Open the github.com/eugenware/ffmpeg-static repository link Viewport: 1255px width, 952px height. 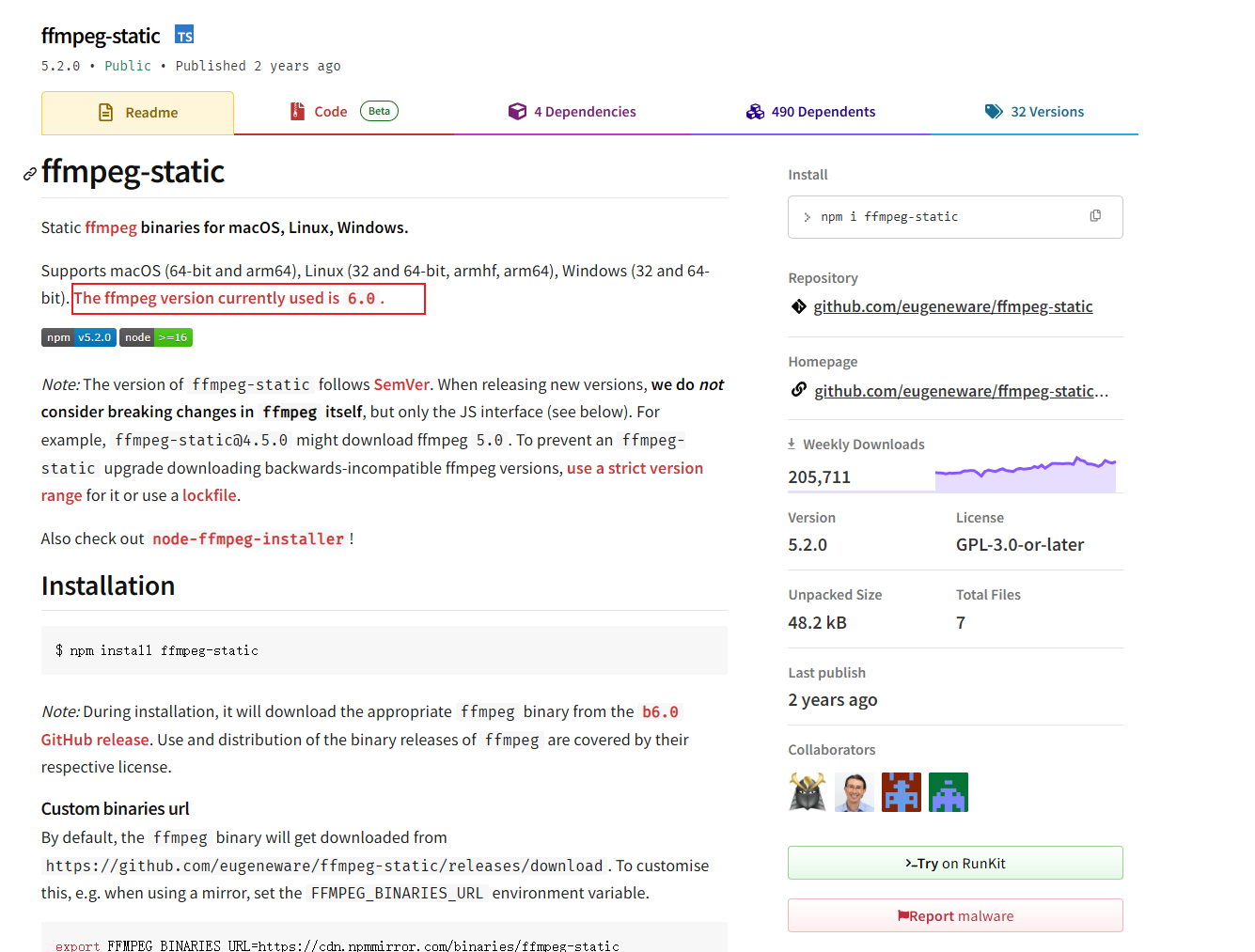tap(952, 305)
